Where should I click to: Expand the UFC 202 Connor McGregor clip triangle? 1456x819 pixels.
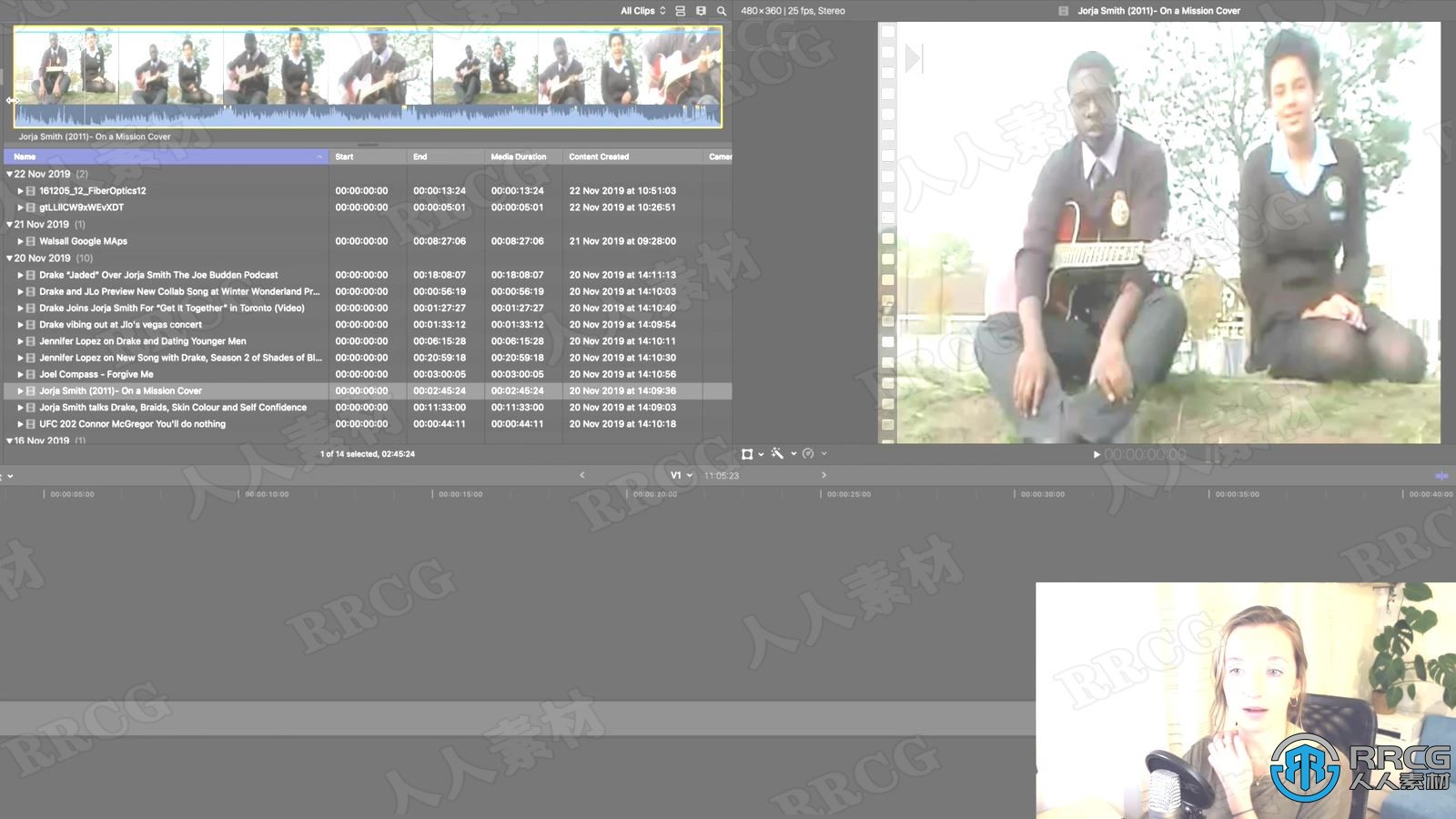pyautogui.click(x=20, y=424)
